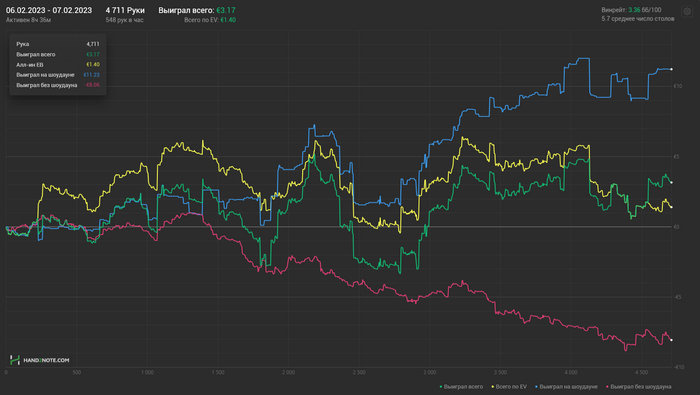Click the 'Винрейт: 3.36 бб/100' text
700x395 pixels.
[631, 10]
